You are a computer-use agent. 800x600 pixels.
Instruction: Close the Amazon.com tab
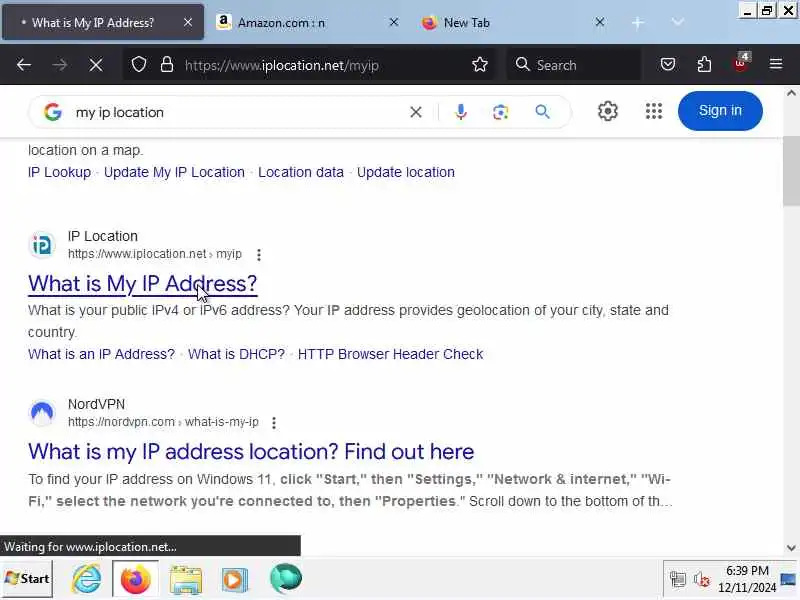[x=393, y=22]
